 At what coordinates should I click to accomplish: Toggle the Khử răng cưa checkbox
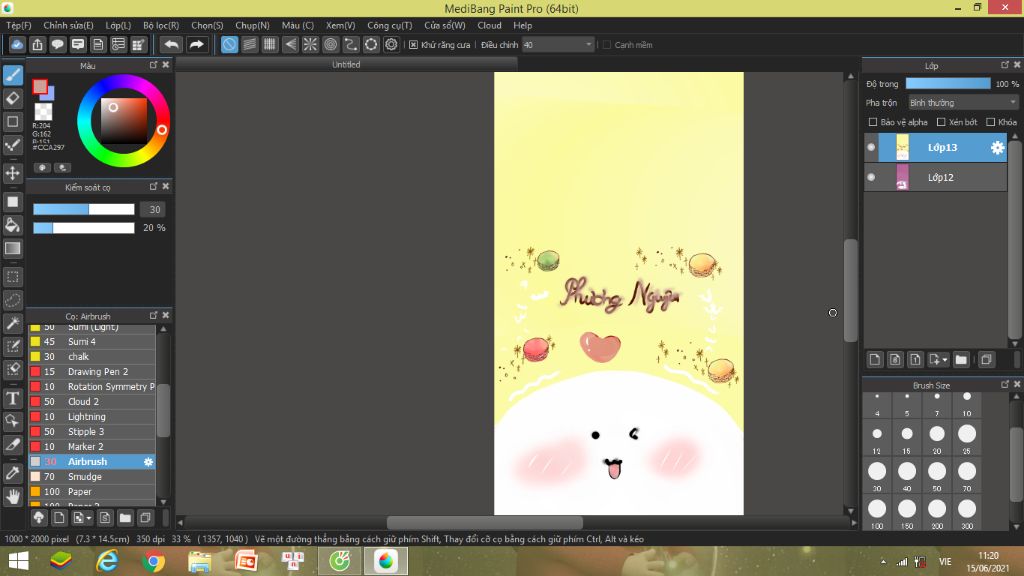pos(413,45)
